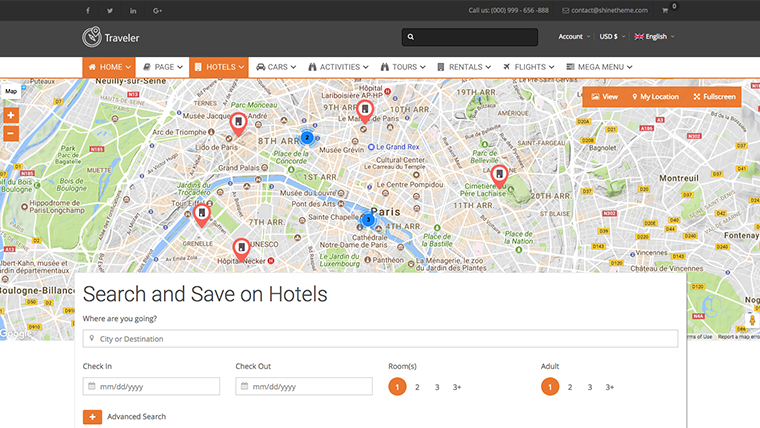Select hotel marker near Père Lachaise

click(x=499, y=176)
